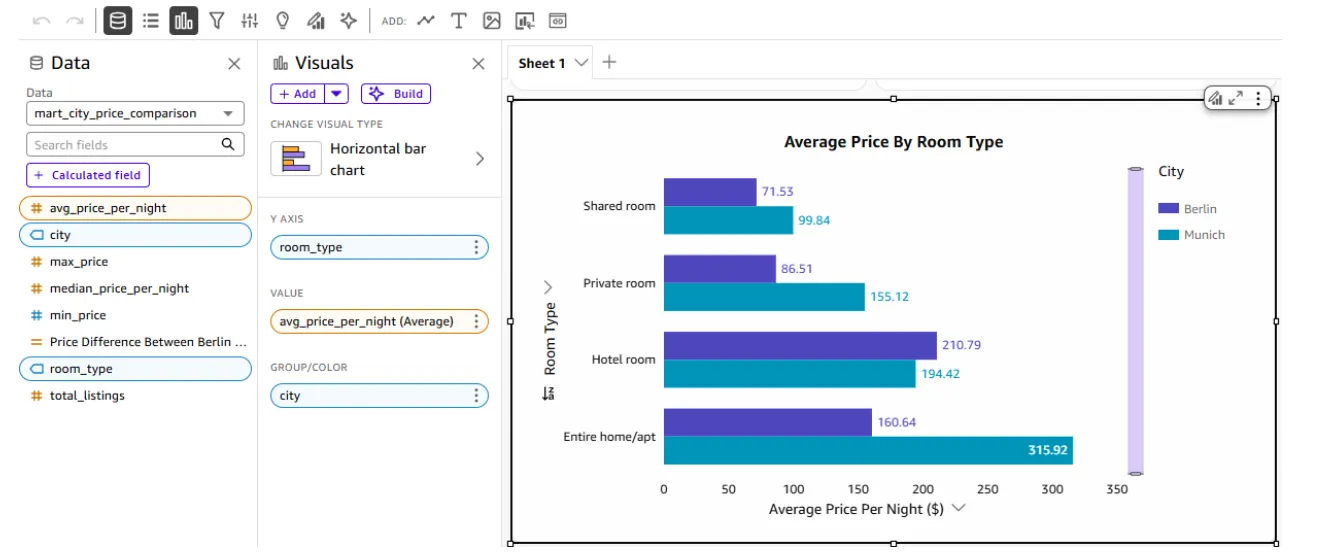Click the City legend title
The height and width of the screenshot is (555, 1320).
click(1171, 171)
